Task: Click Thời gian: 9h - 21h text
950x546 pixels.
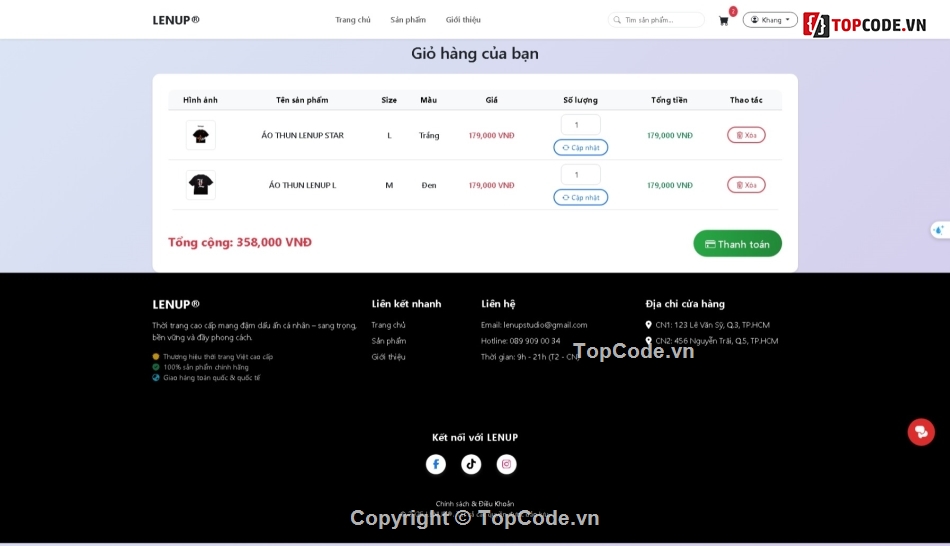Action: point(530,357)
